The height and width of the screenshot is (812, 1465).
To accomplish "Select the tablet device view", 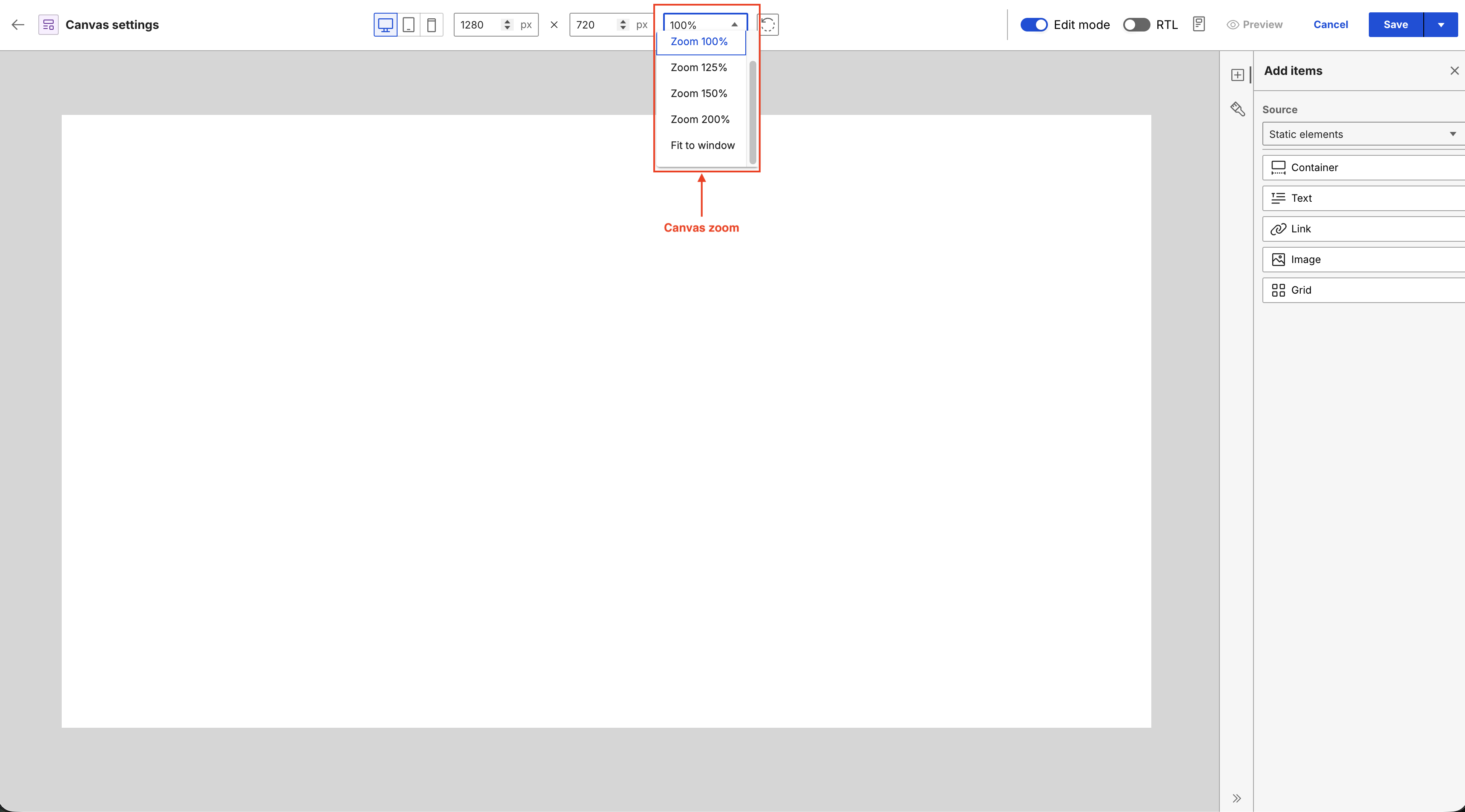I will (x=408, y=24).
